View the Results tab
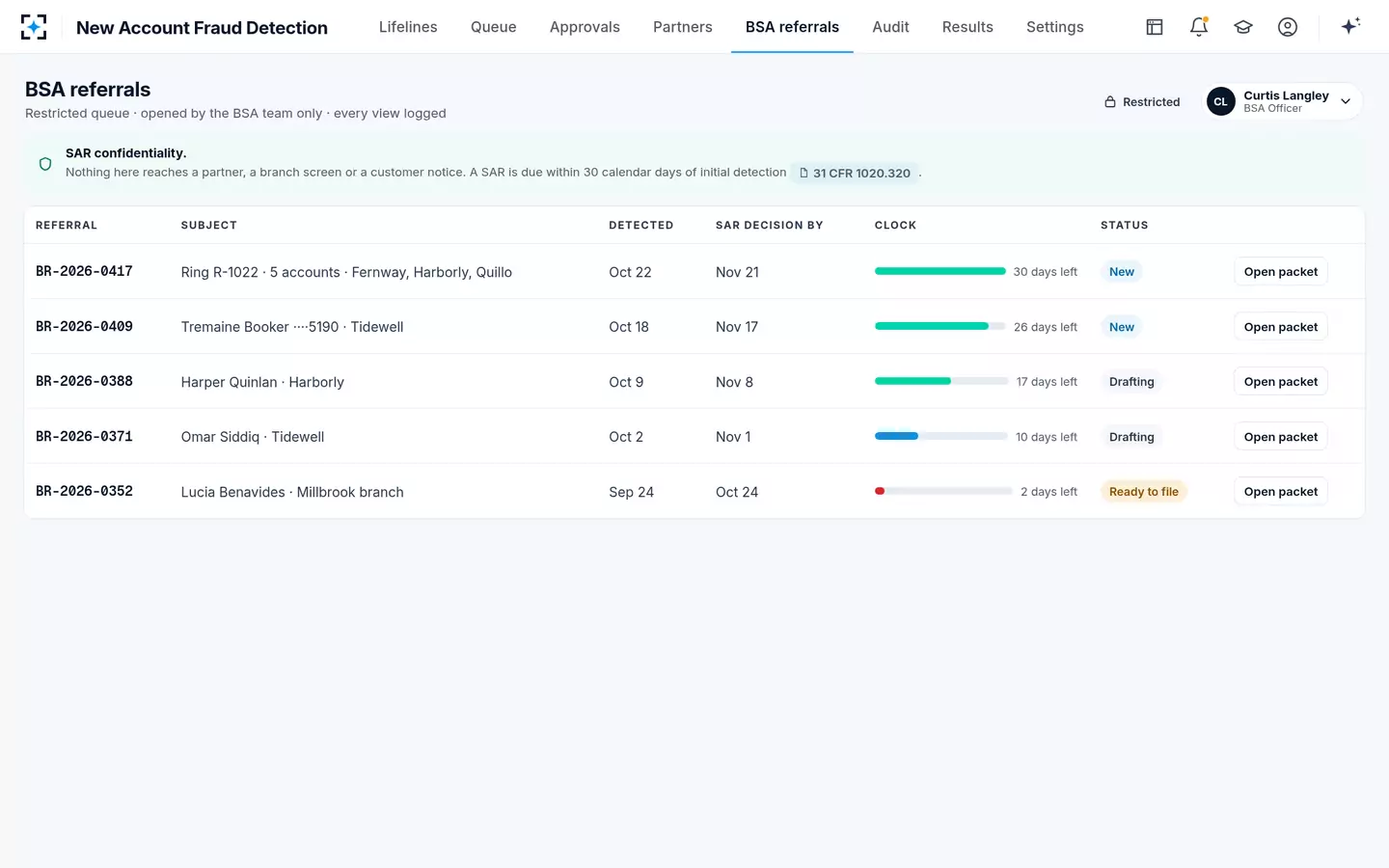 967,27
